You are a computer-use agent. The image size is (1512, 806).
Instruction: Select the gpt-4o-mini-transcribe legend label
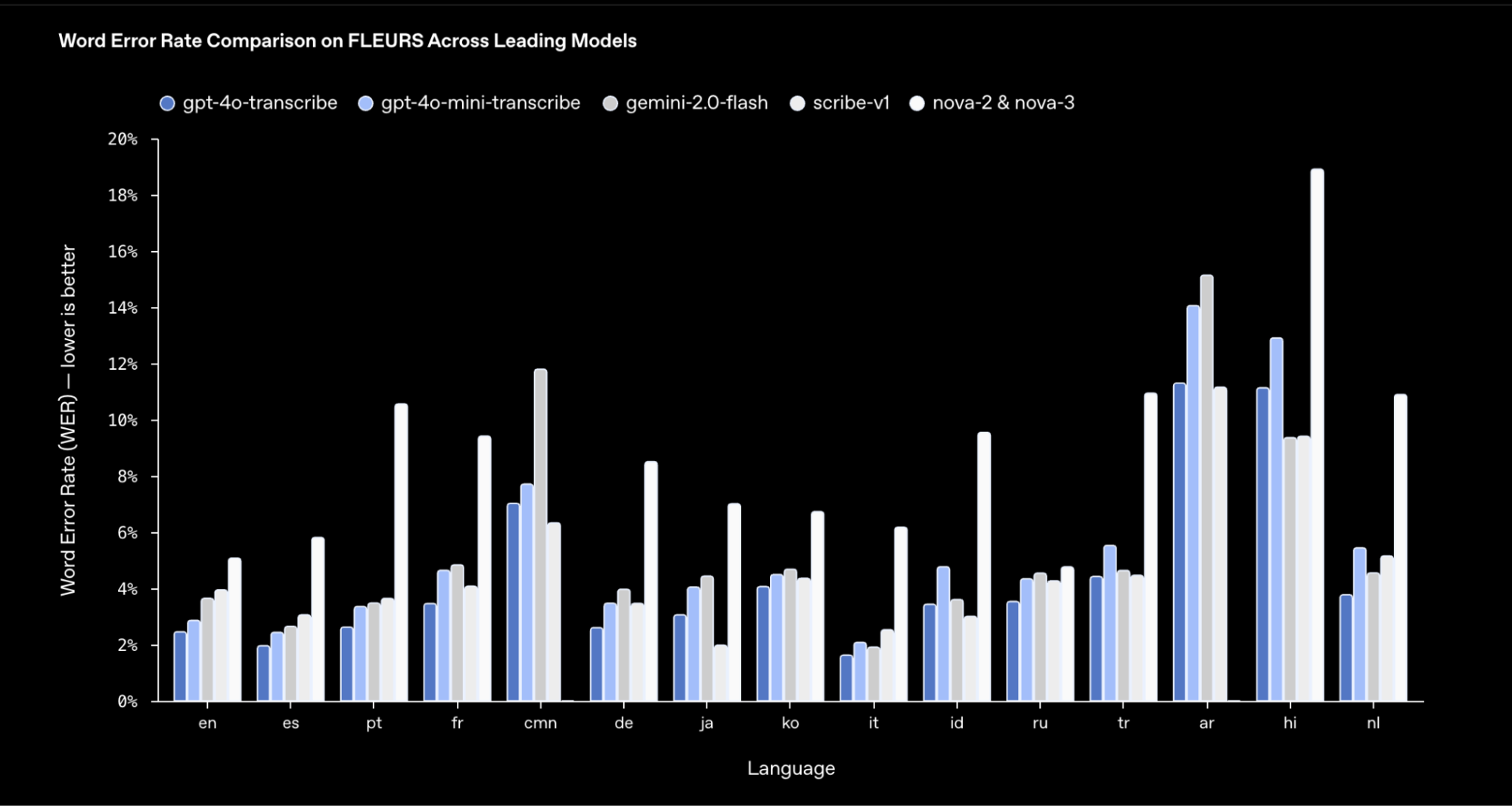point(480,103)
